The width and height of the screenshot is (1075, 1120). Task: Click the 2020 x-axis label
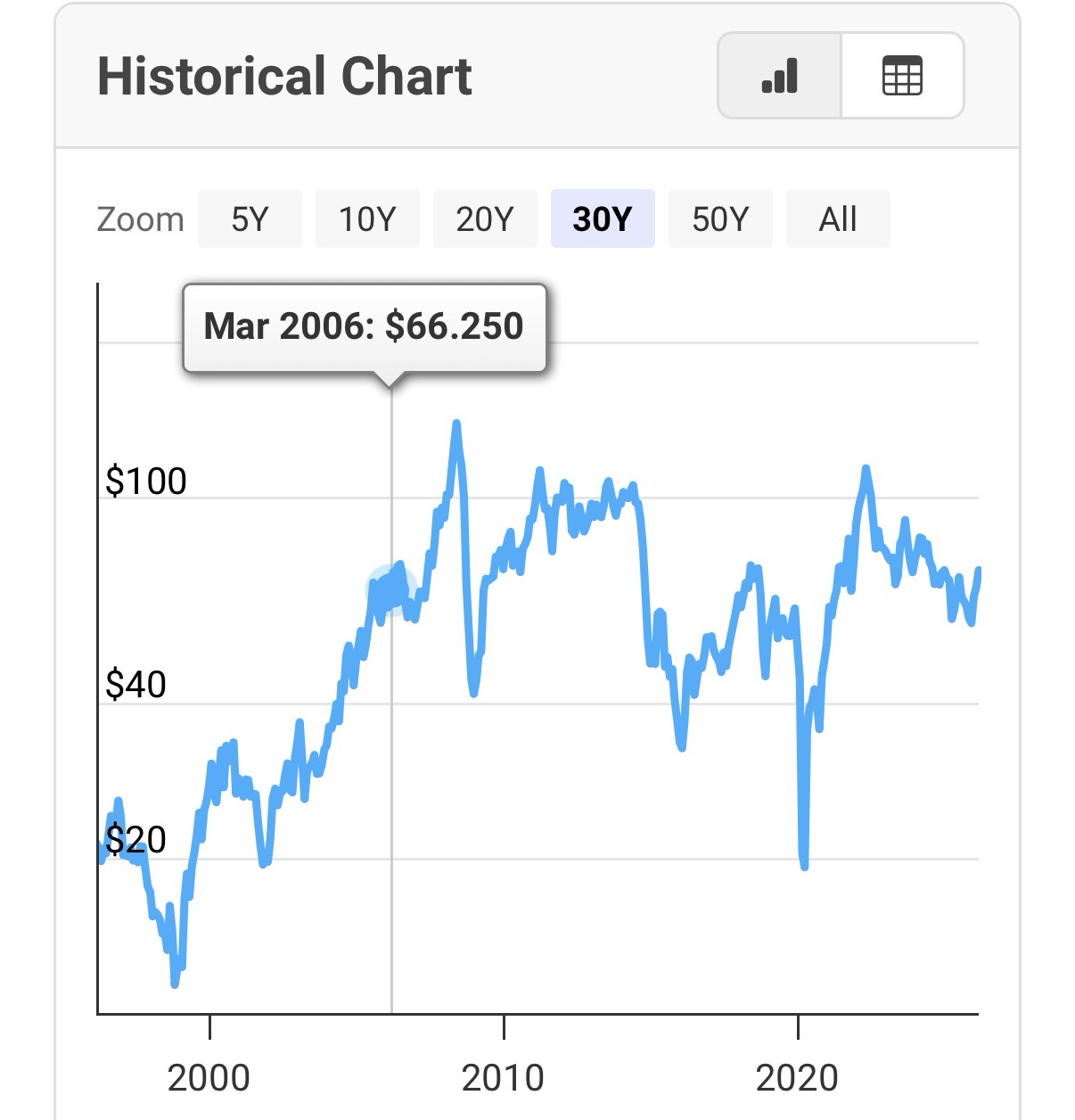[x=797, y=1077]
